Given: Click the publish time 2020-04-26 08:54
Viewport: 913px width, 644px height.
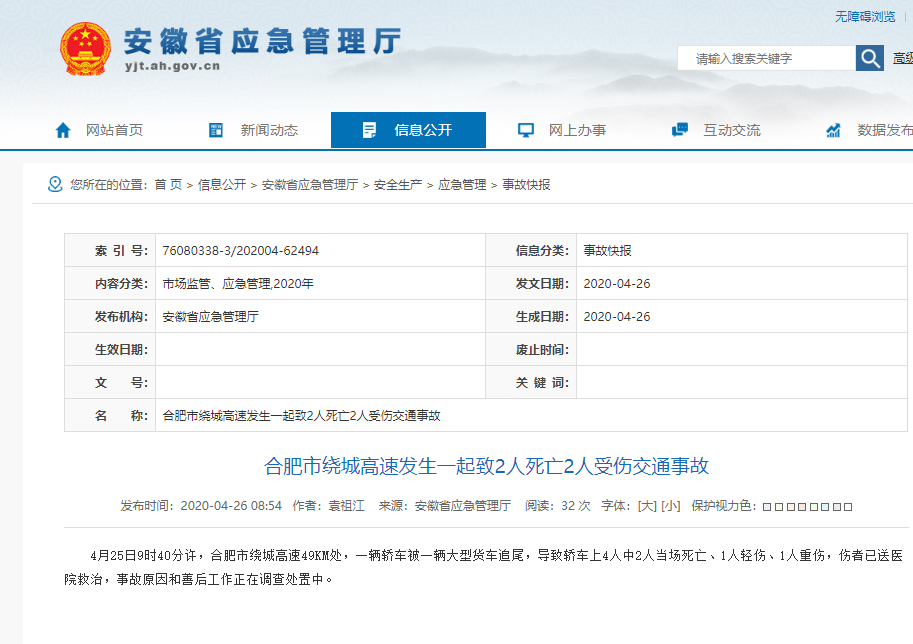Looking at the screenshot, I should [231, 506].
